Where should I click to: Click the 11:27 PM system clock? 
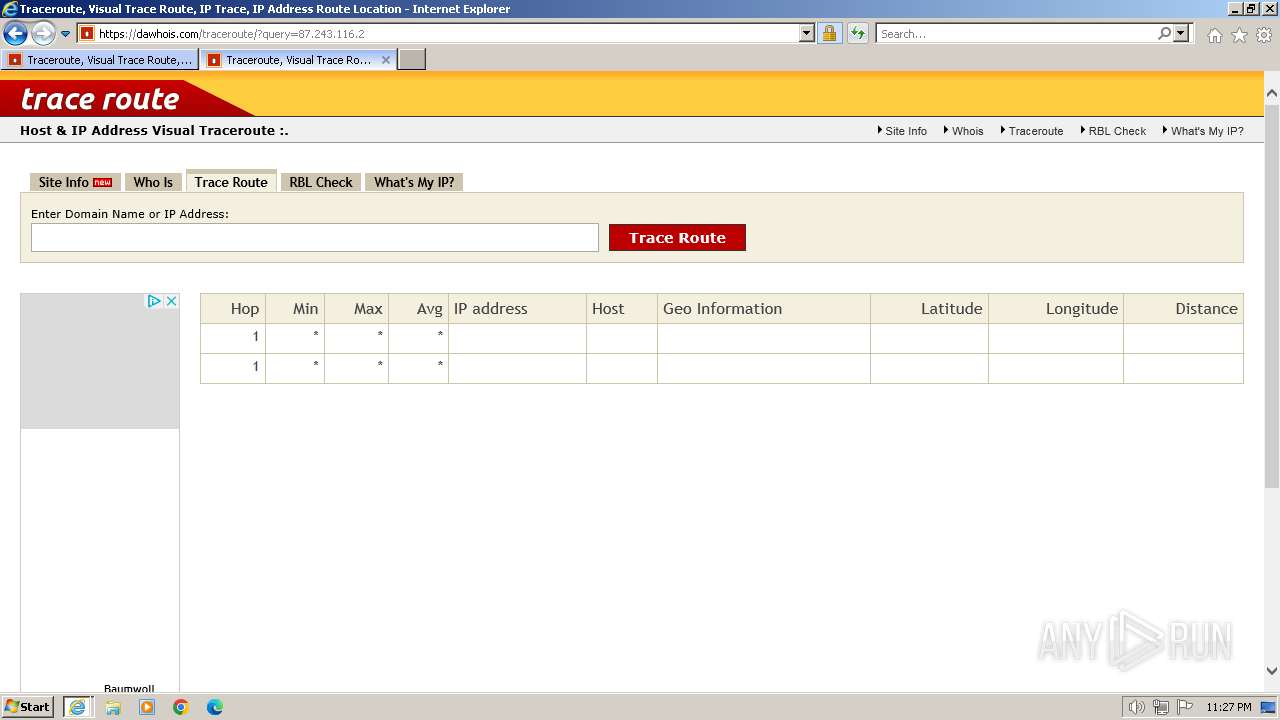pyautogui.click(x=1229, y=707)
